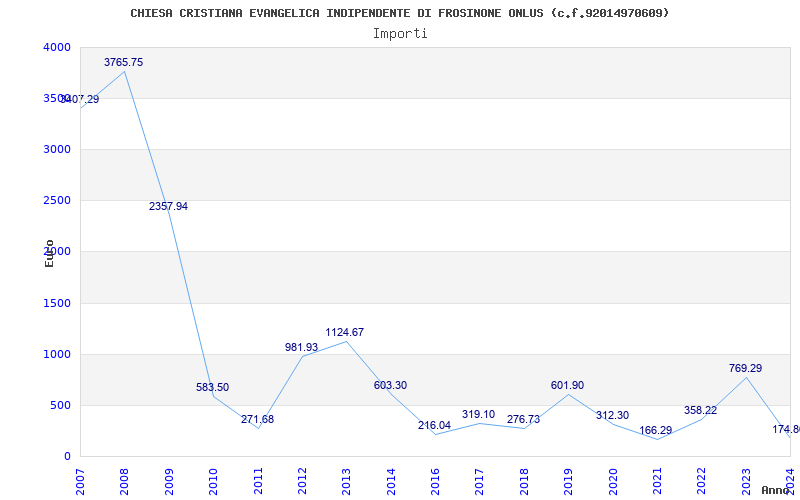The height and width of the screenshot is (500, 800).
Task: Select the 1500 y-axis tick label
Action: (x=57, y=303)
